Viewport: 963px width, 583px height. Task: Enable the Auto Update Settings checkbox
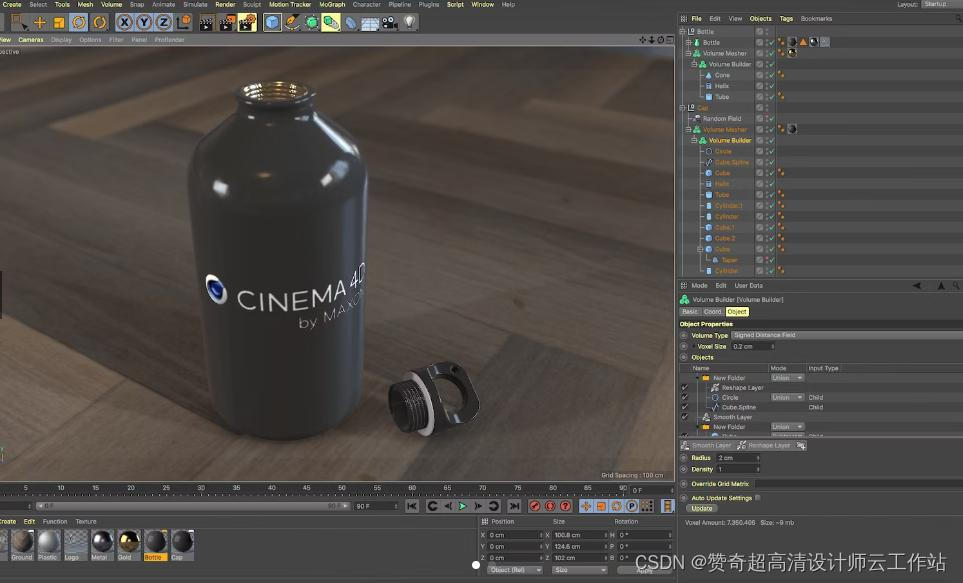coord(758,498)
